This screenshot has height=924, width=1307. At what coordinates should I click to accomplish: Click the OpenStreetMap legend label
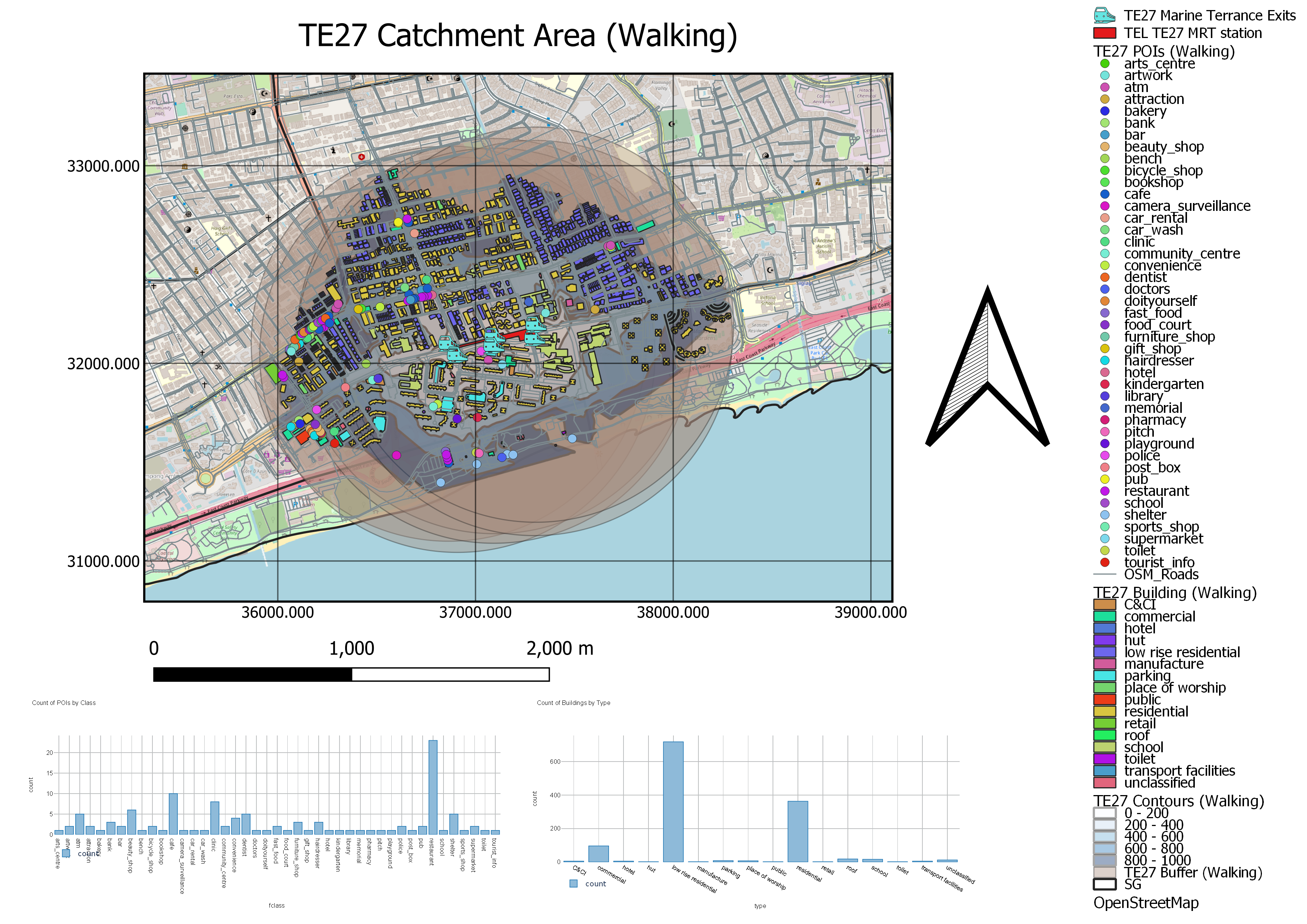[x=1145, y=903]
